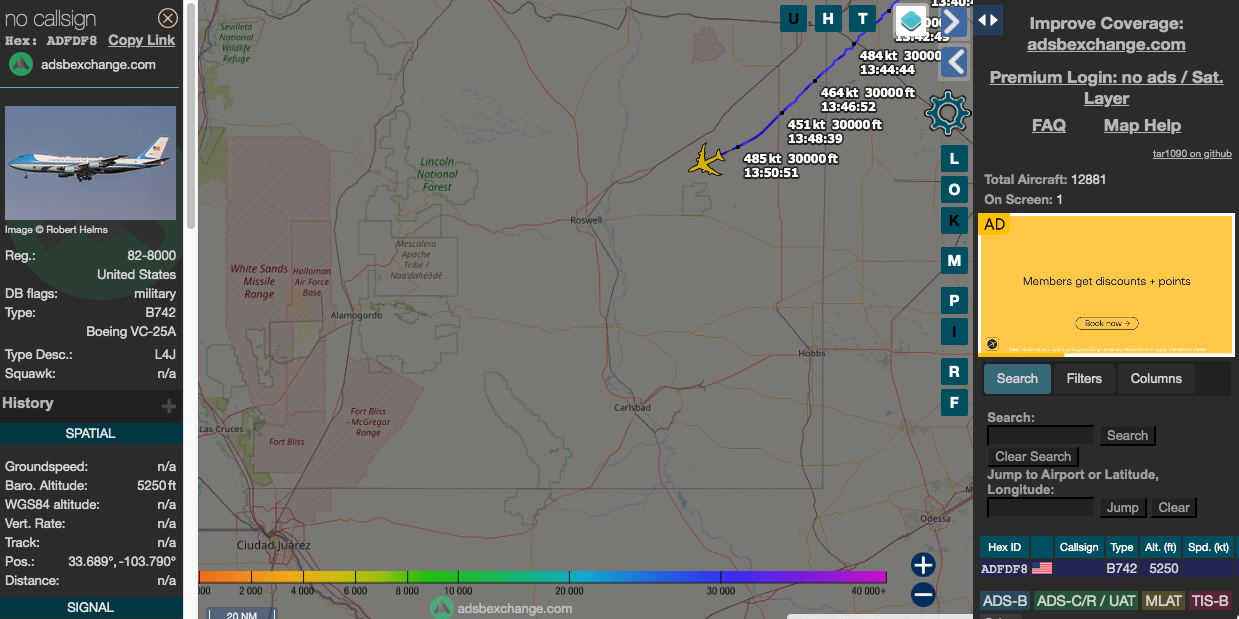Click the ADS-C/R / UAT legend label

(1085, 601)
